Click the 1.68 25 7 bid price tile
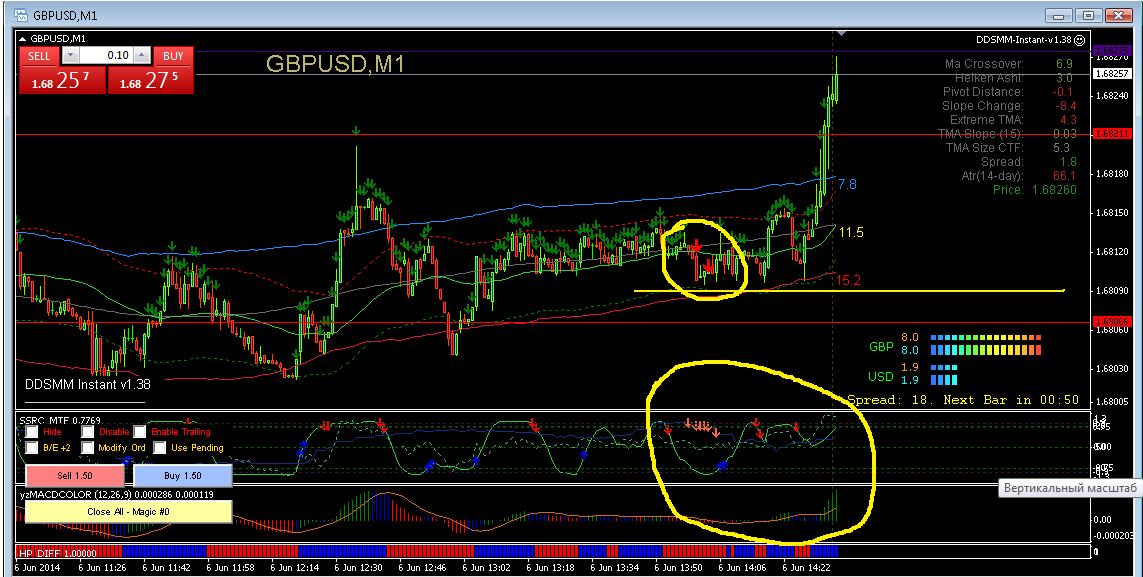Screen dimensions: 1143x577 (x=63, y=81)
